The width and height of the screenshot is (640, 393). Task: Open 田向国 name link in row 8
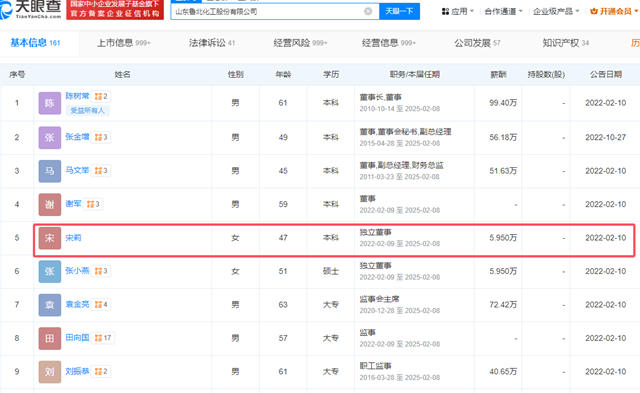coord(77,337)
